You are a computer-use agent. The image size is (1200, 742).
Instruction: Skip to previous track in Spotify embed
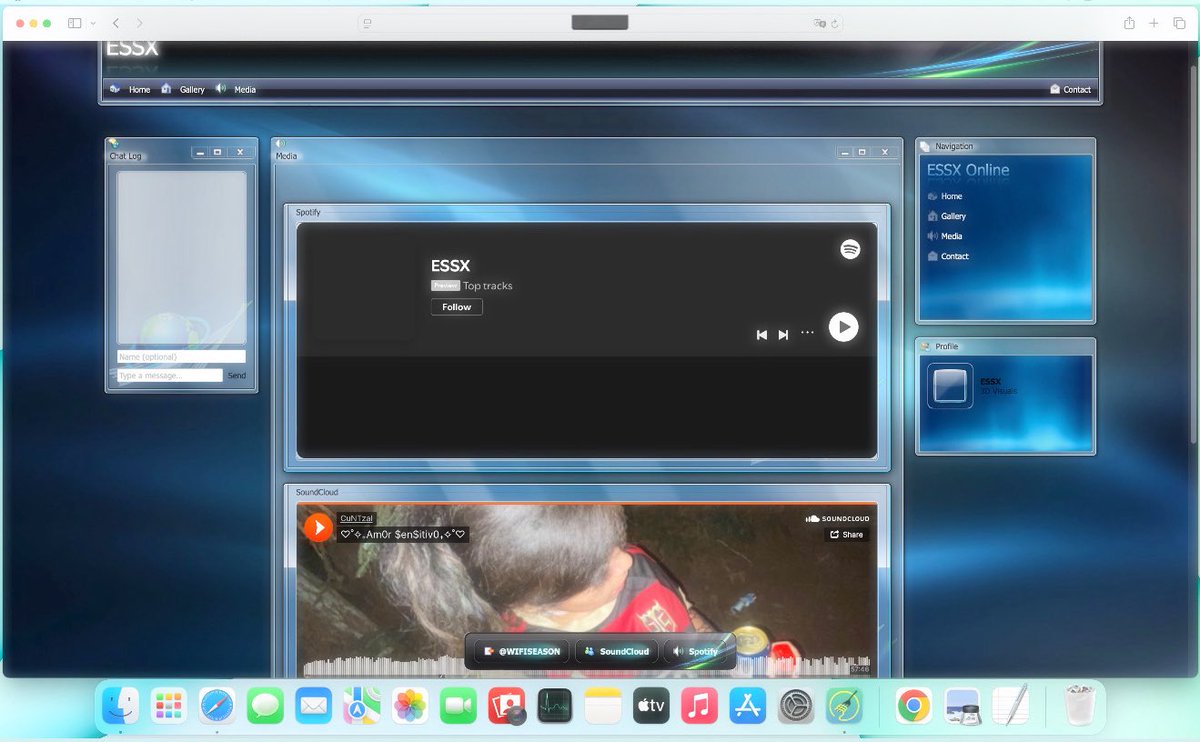761,335
